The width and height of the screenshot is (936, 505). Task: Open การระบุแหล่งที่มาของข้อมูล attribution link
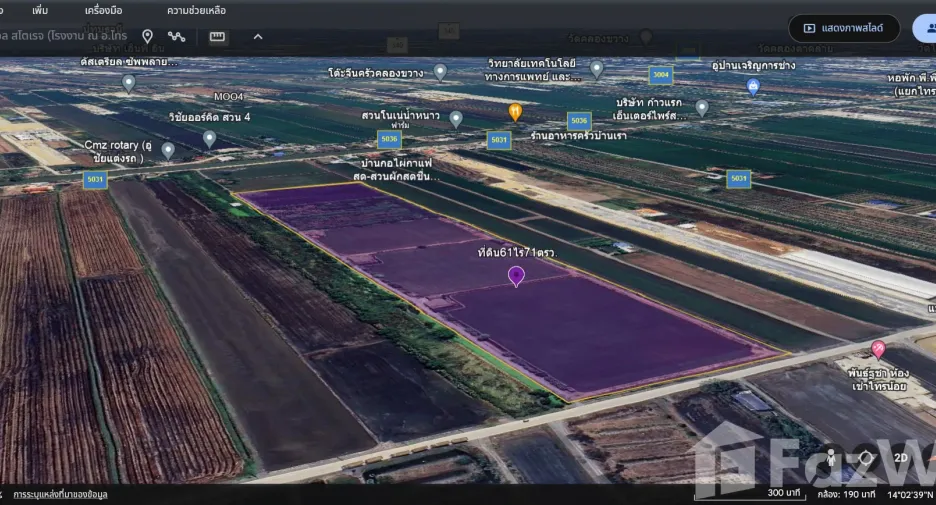click(60, 494)
